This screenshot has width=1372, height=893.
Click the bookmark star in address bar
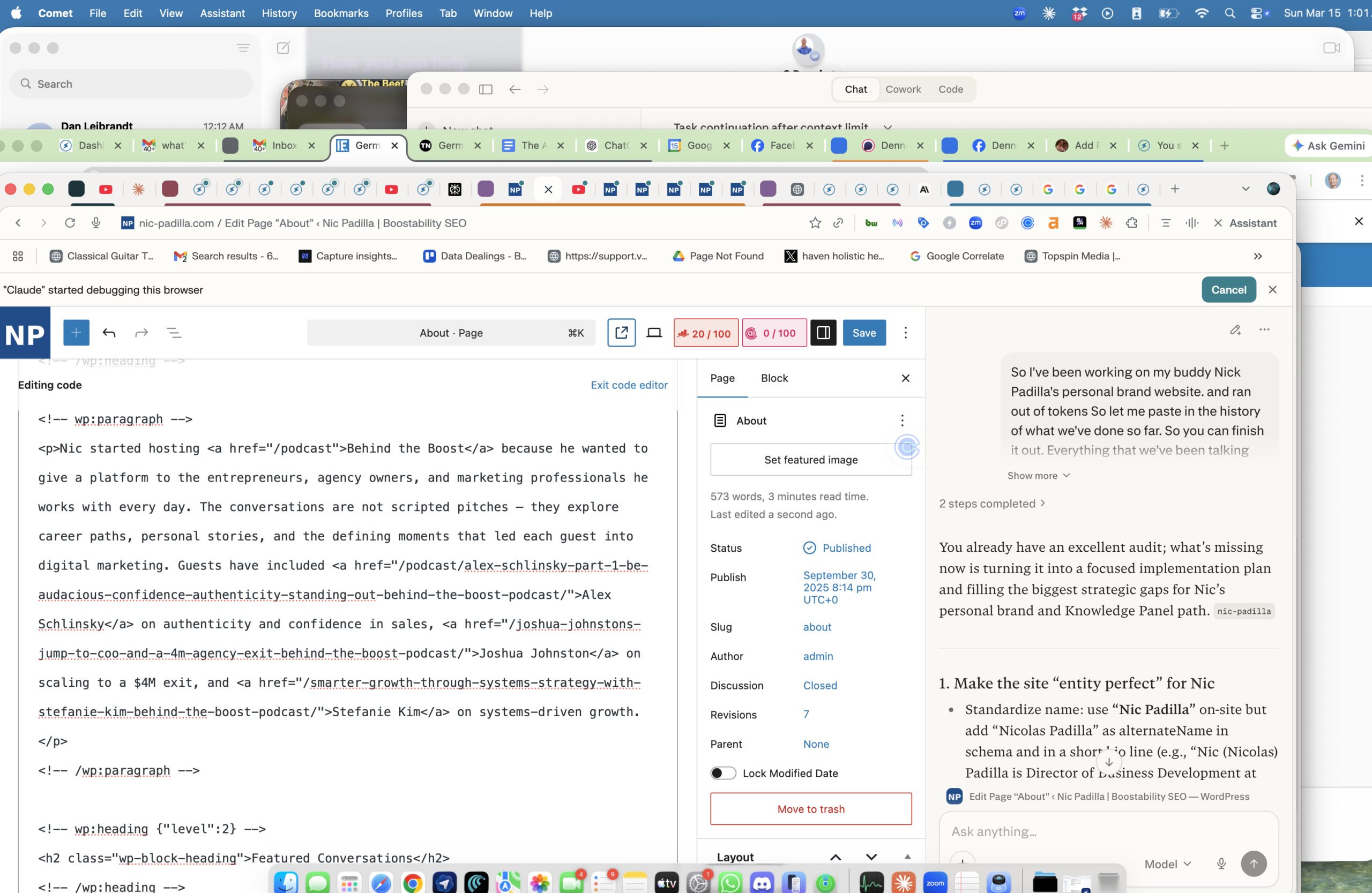[815, 223]
